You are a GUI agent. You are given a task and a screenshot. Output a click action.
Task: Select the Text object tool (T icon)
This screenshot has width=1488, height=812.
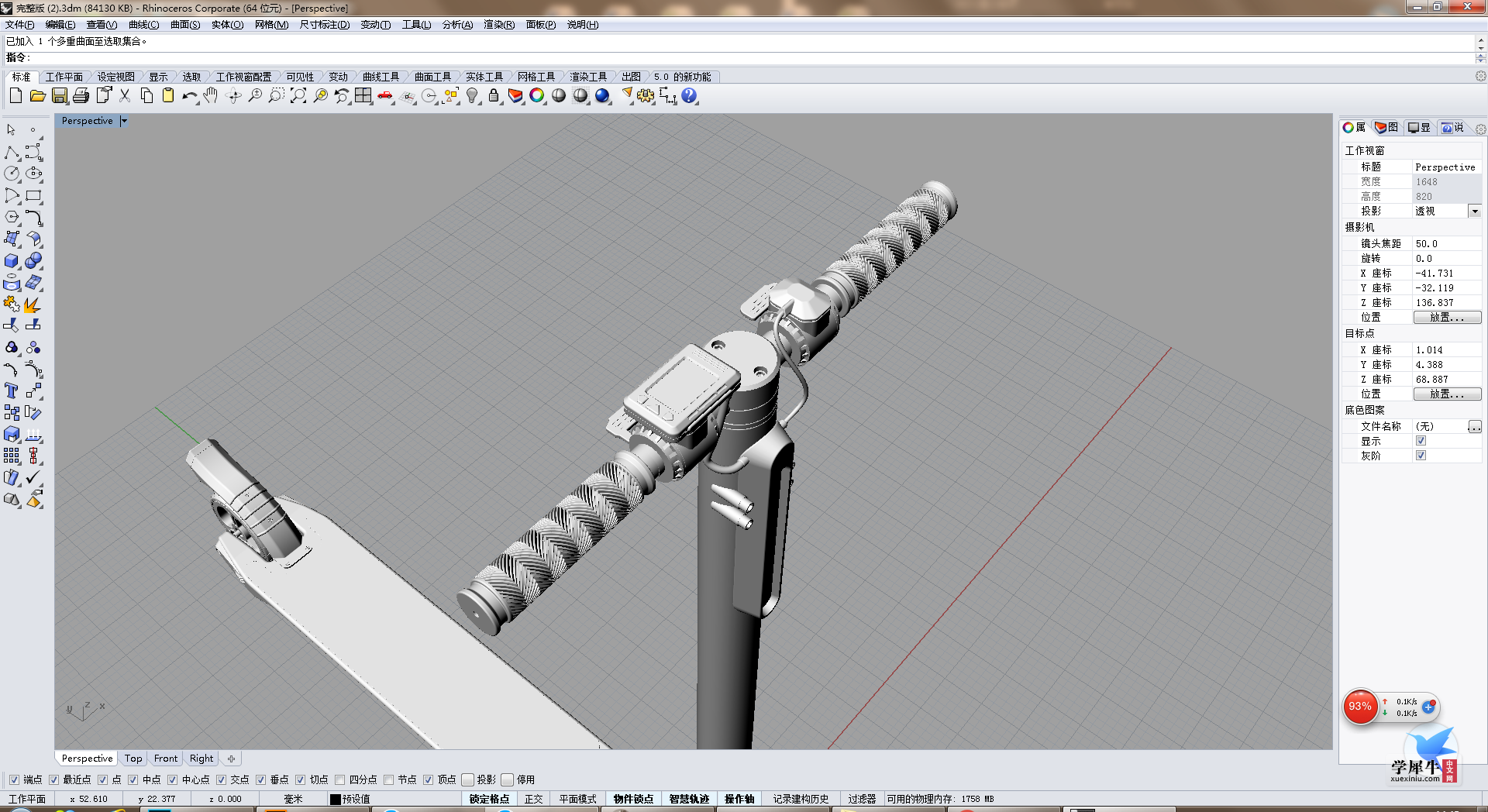click(12, 391)
